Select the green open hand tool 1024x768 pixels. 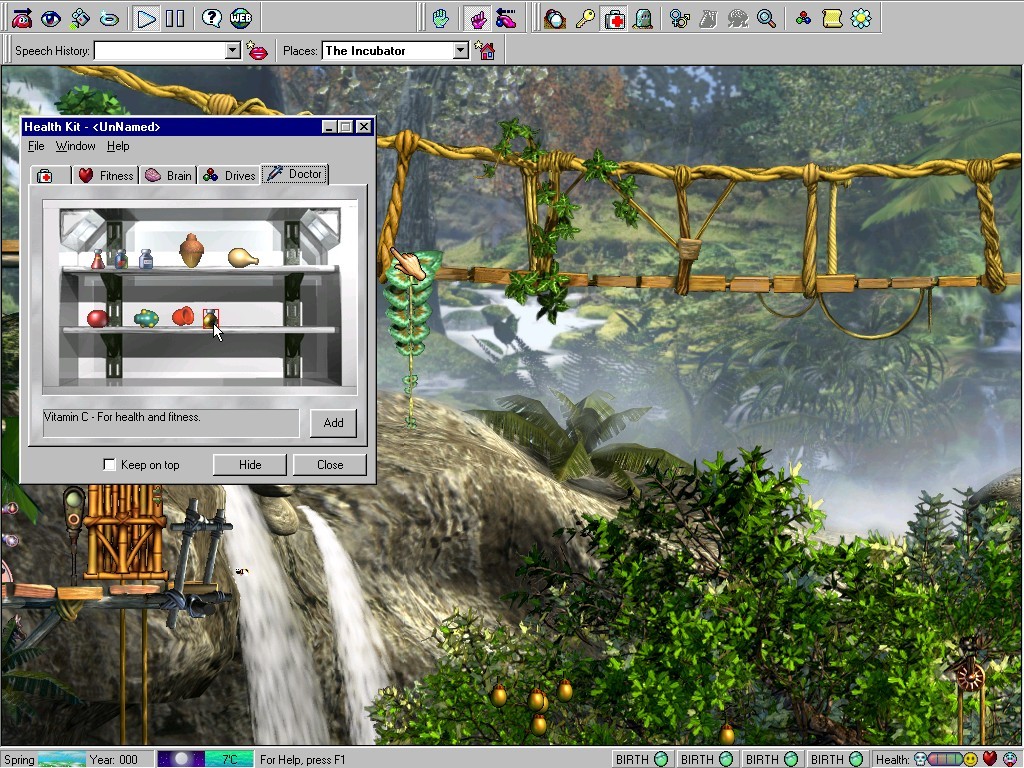pyautogui.click(x=441, y=18)
